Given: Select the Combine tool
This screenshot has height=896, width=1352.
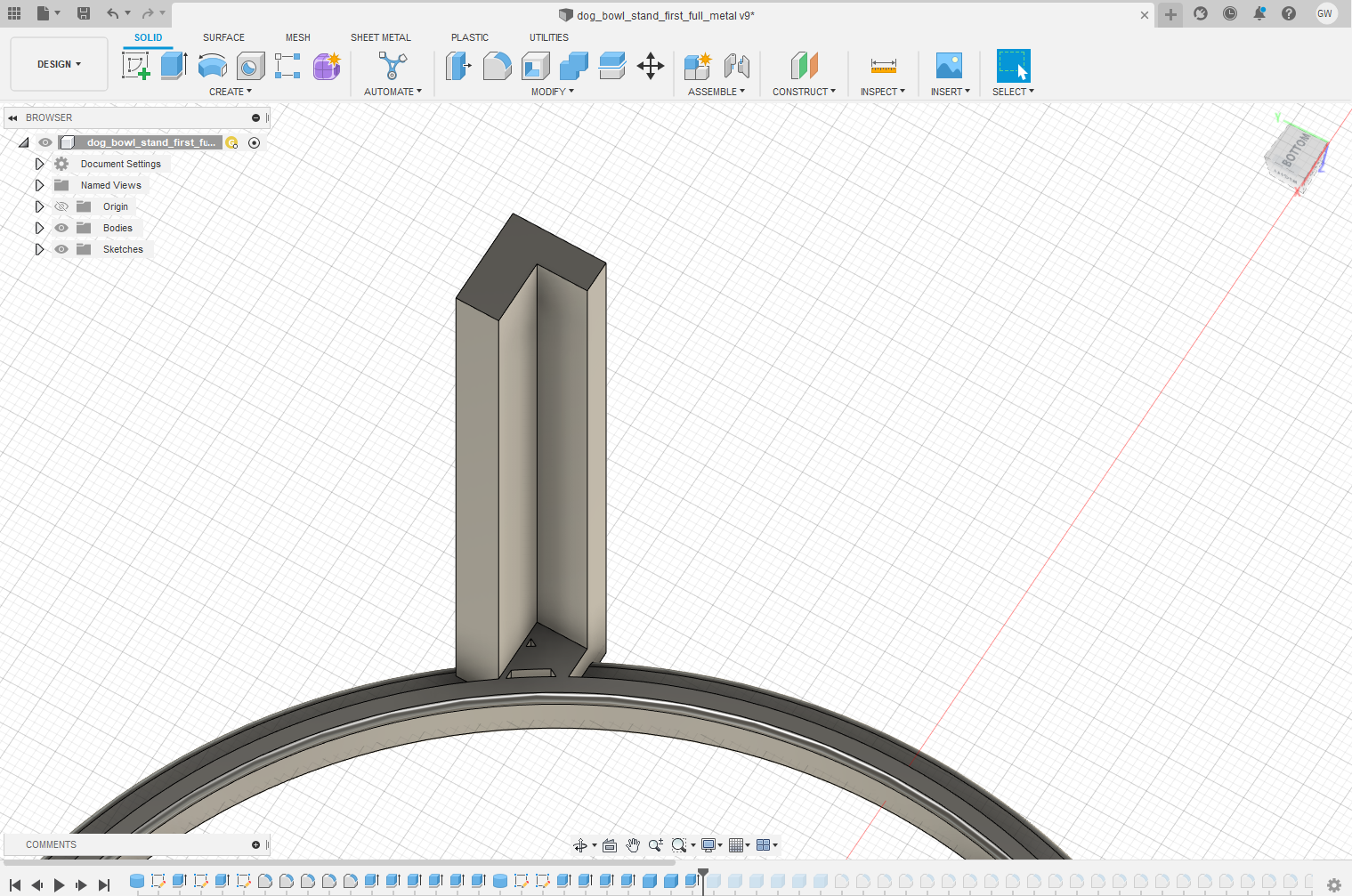Looking at the screenshot, I should click(573, 66).
